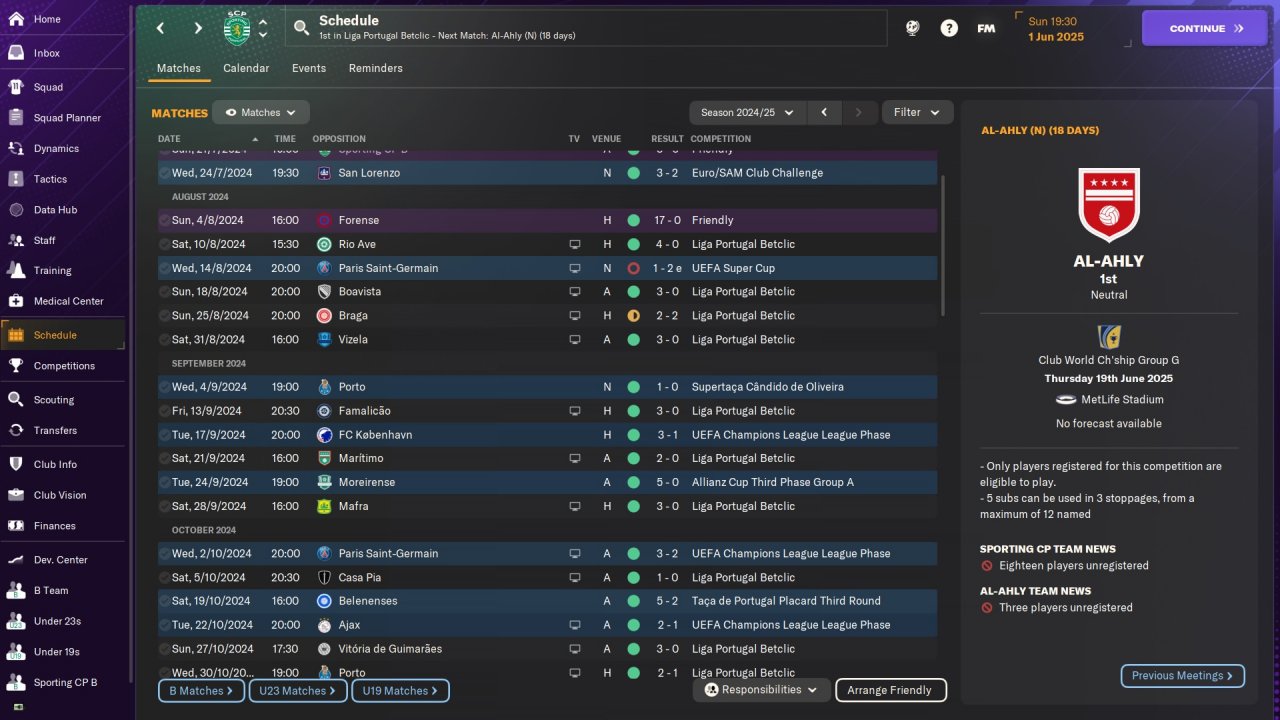Click the FC København opposition name
The image size is (1280, 720).
point(376,435)
